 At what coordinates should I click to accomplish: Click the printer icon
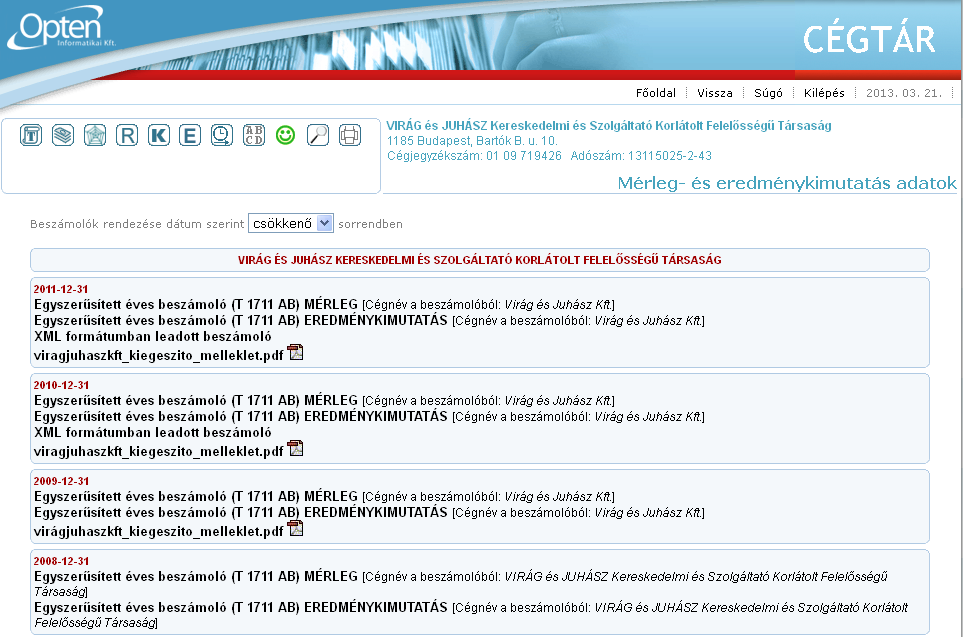tap(349, 135)
